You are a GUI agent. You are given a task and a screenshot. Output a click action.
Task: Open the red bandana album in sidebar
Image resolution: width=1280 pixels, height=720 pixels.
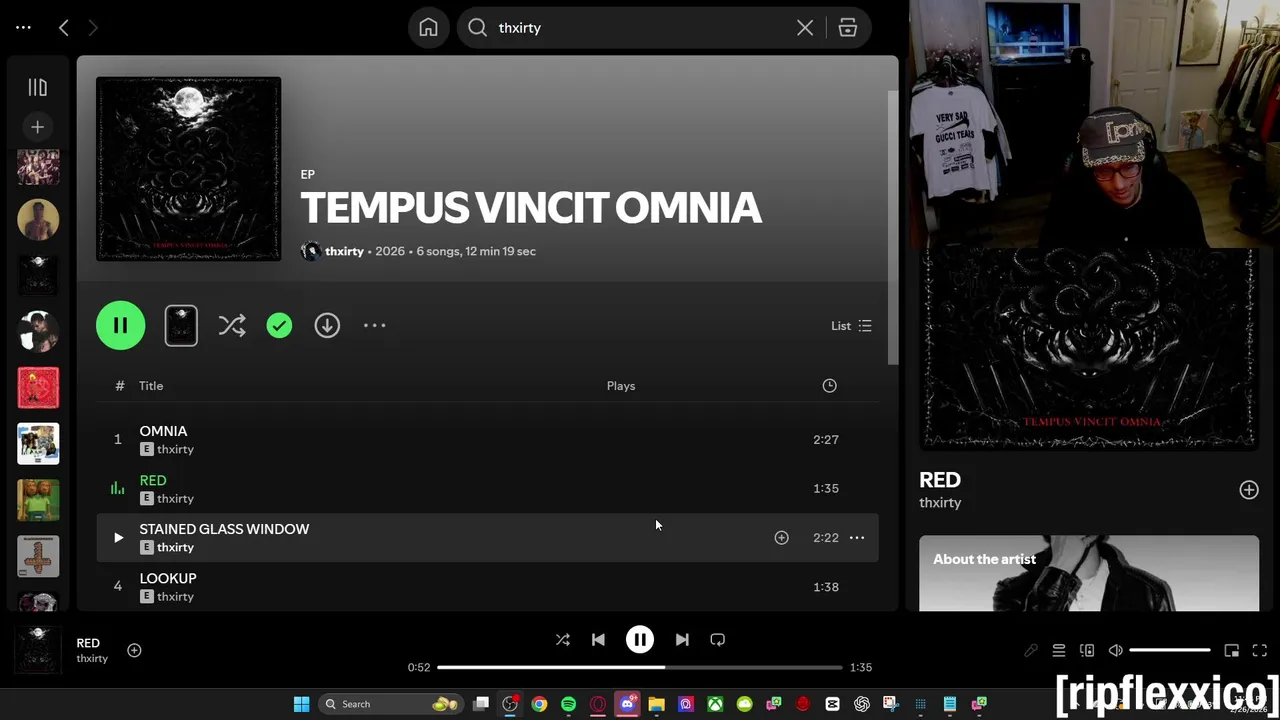[38, 388]
